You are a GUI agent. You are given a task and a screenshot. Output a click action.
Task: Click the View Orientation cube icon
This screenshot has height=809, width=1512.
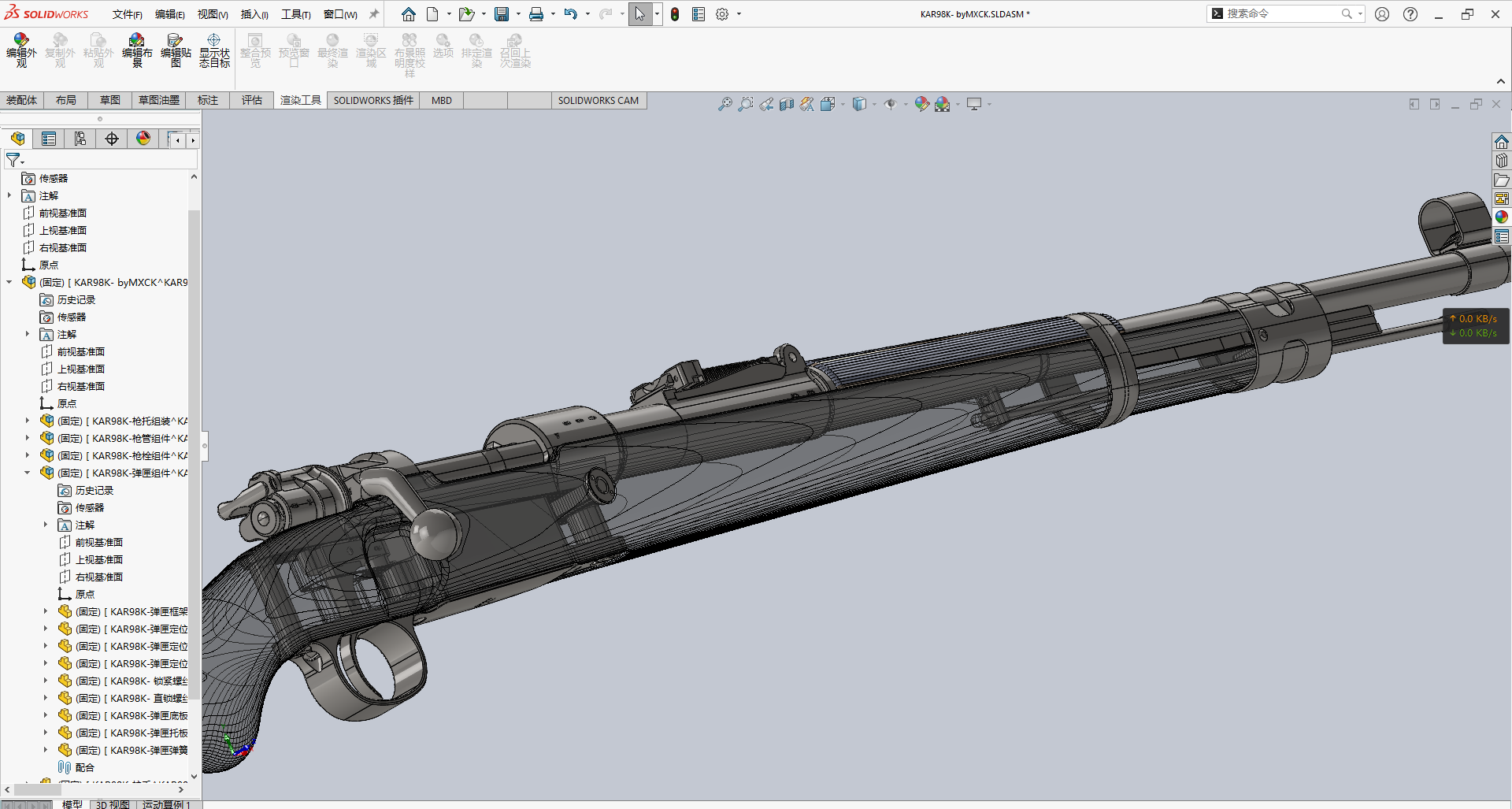pos(828,104)
